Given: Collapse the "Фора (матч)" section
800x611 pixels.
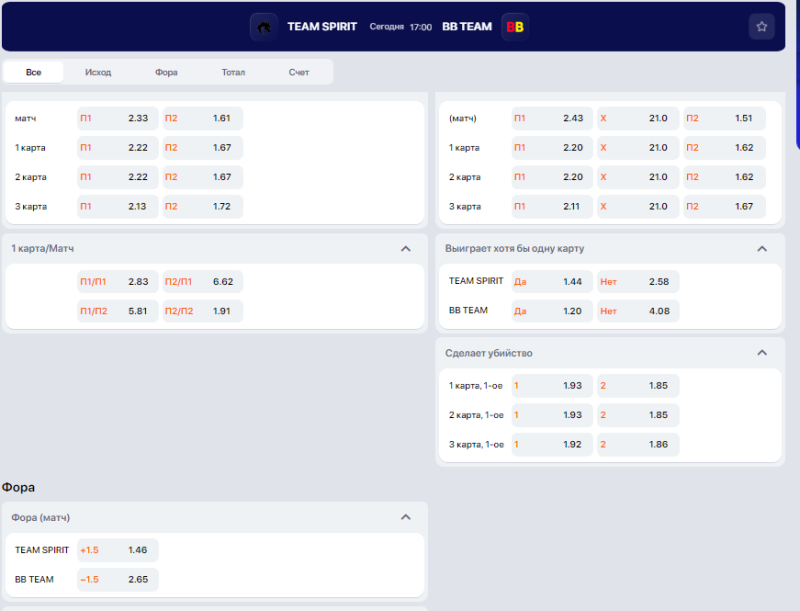Looking at the screenshot, I should 405,517.
